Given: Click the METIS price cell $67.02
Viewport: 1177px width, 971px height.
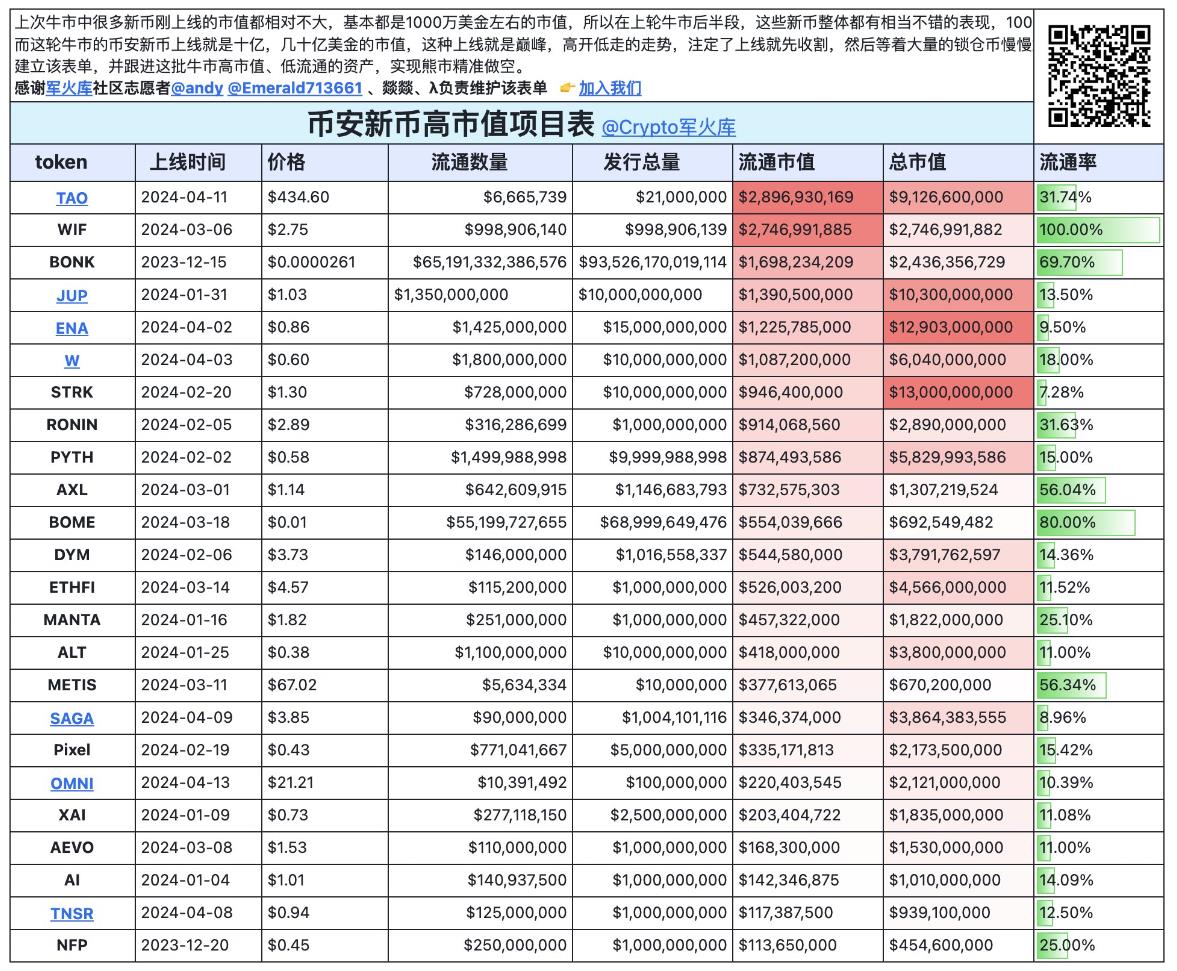Looking at the screenshot, I should pyautogui.click(x=325, y=684).
